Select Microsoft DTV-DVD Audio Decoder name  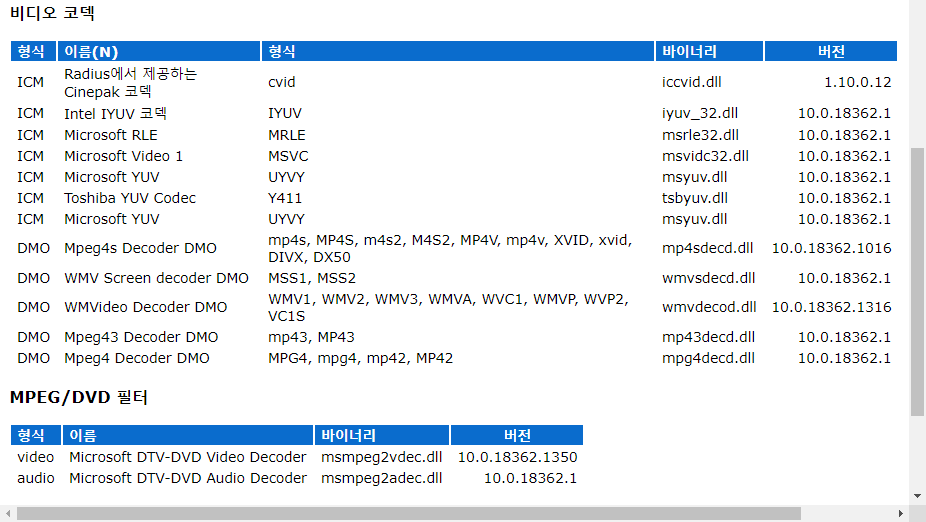(188, 478)
